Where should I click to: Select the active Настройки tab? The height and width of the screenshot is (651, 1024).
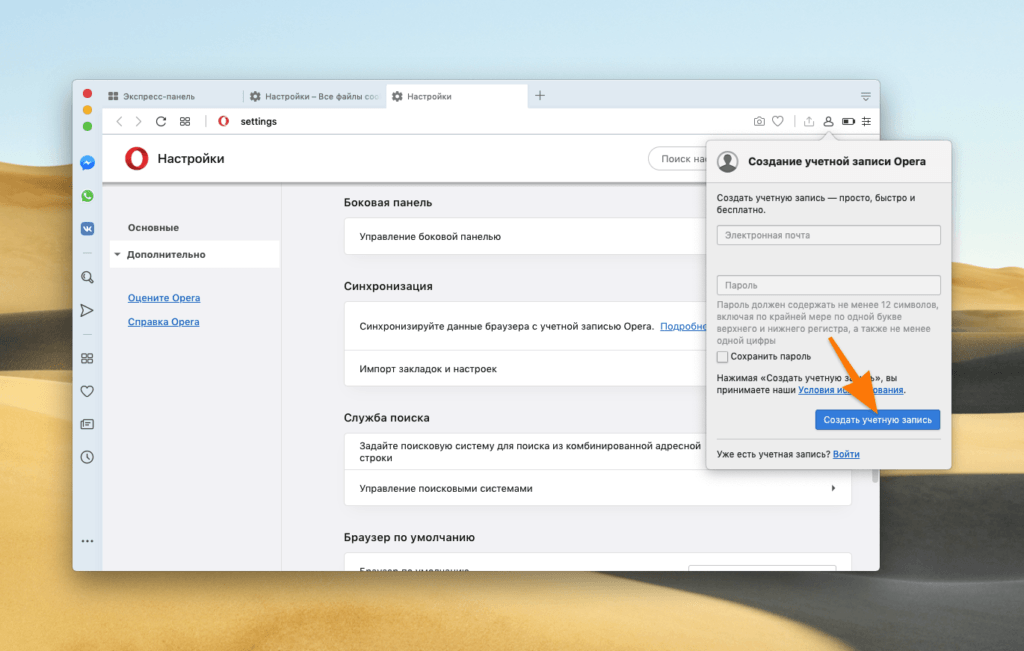click(456, 97)
